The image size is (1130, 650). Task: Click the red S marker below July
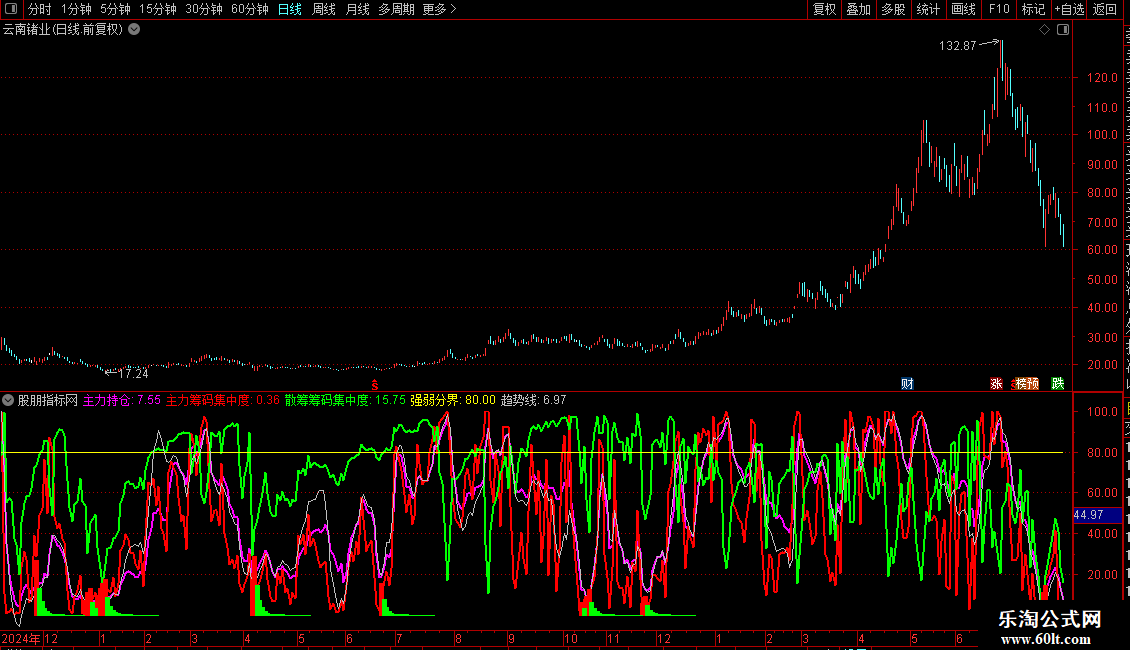pos(375,386)
